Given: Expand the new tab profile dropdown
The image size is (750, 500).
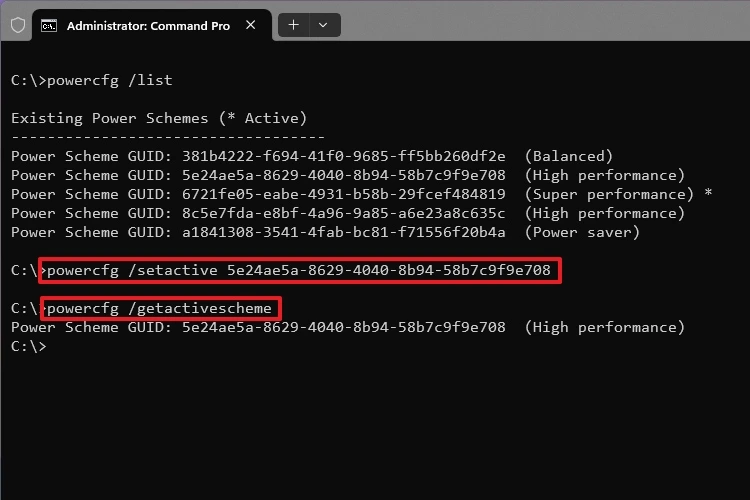Looking at the screenshot, I should [323, 25].
